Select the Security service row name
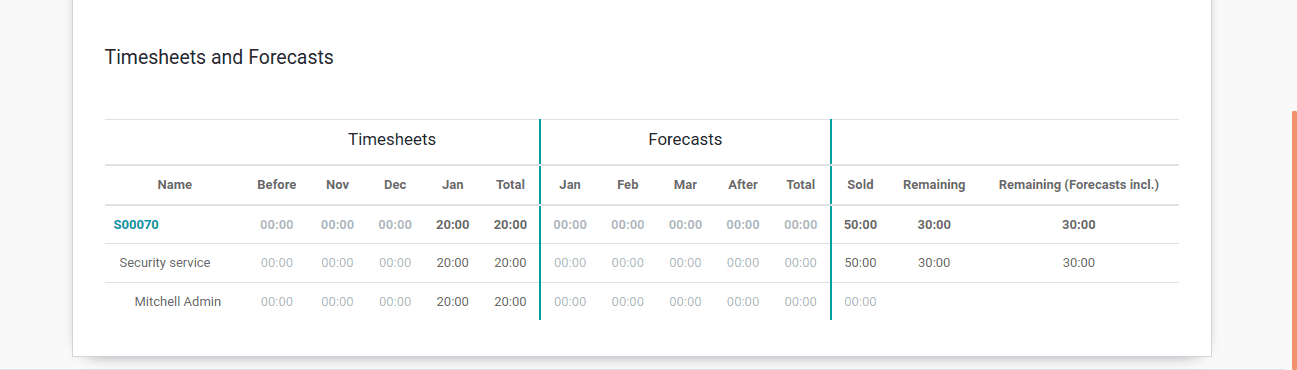This screenshot has width=1297, height=370. tap(165, 263)
